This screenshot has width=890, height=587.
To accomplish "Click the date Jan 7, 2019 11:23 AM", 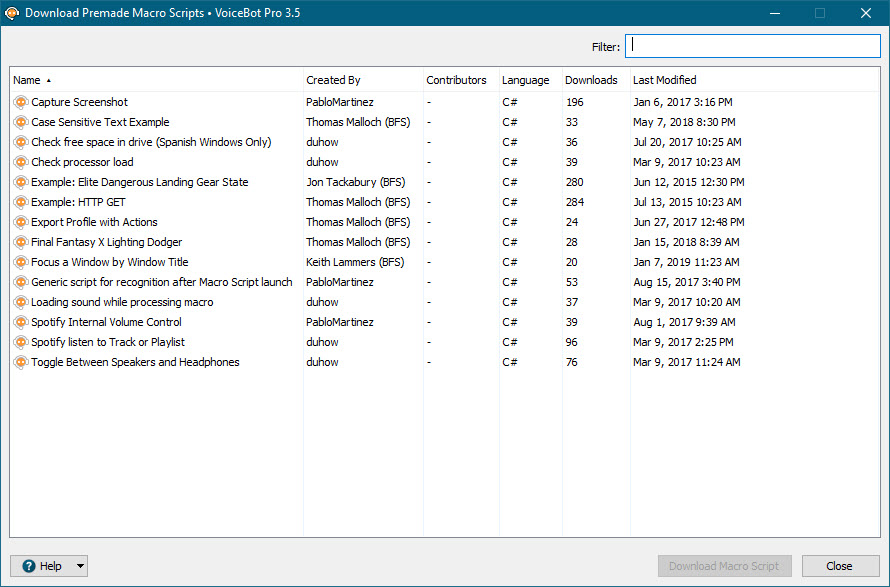I will (x=686, y=262).
